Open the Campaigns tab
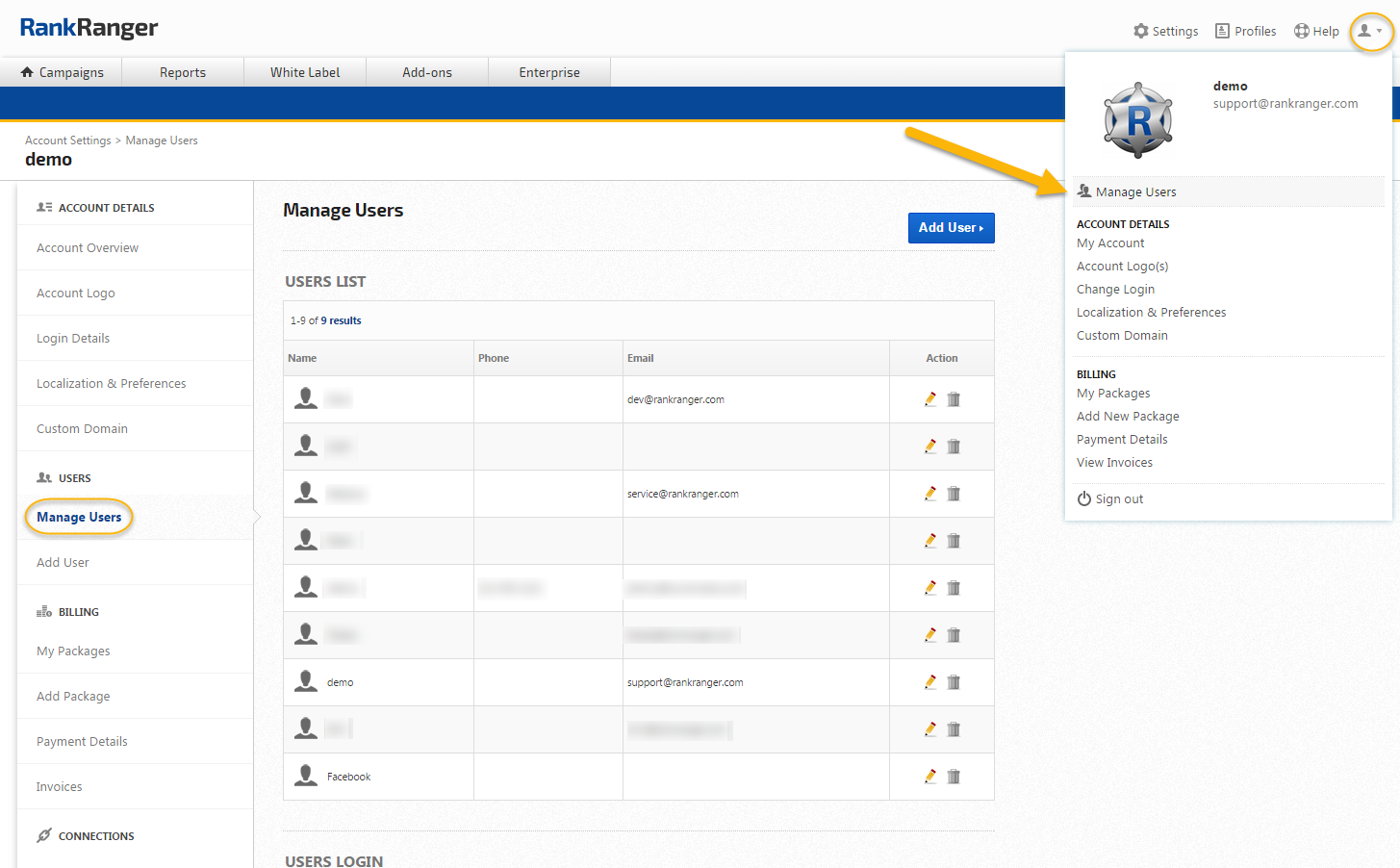1400x868 pixels. pos(63,72)
